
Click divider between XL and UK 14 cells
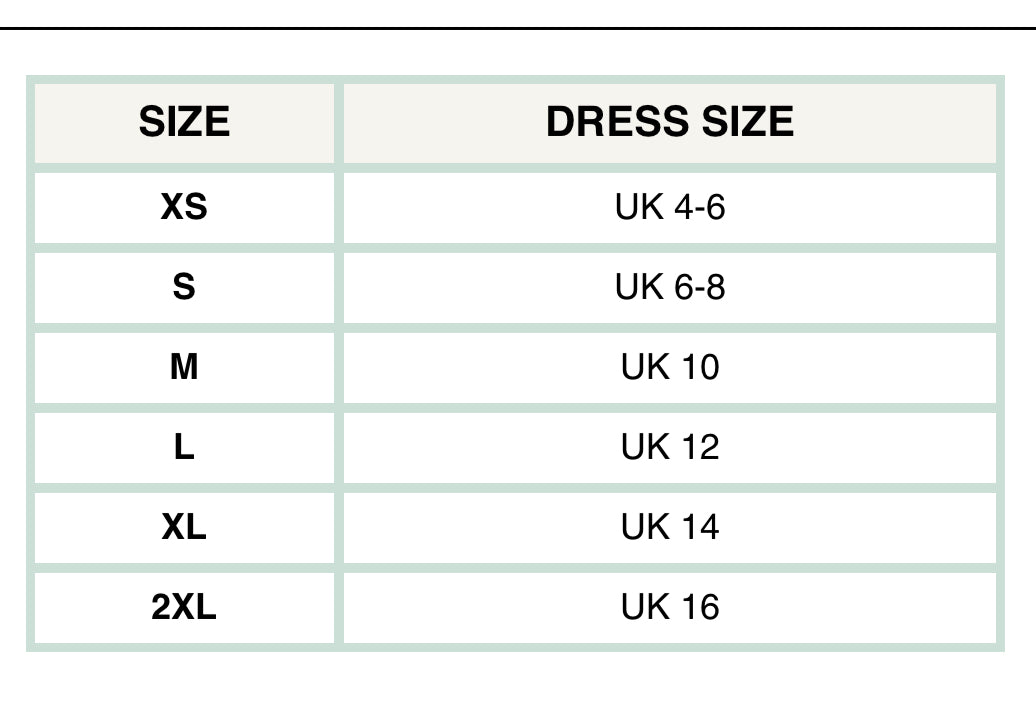pyautogui.click(x=339, y=527)
